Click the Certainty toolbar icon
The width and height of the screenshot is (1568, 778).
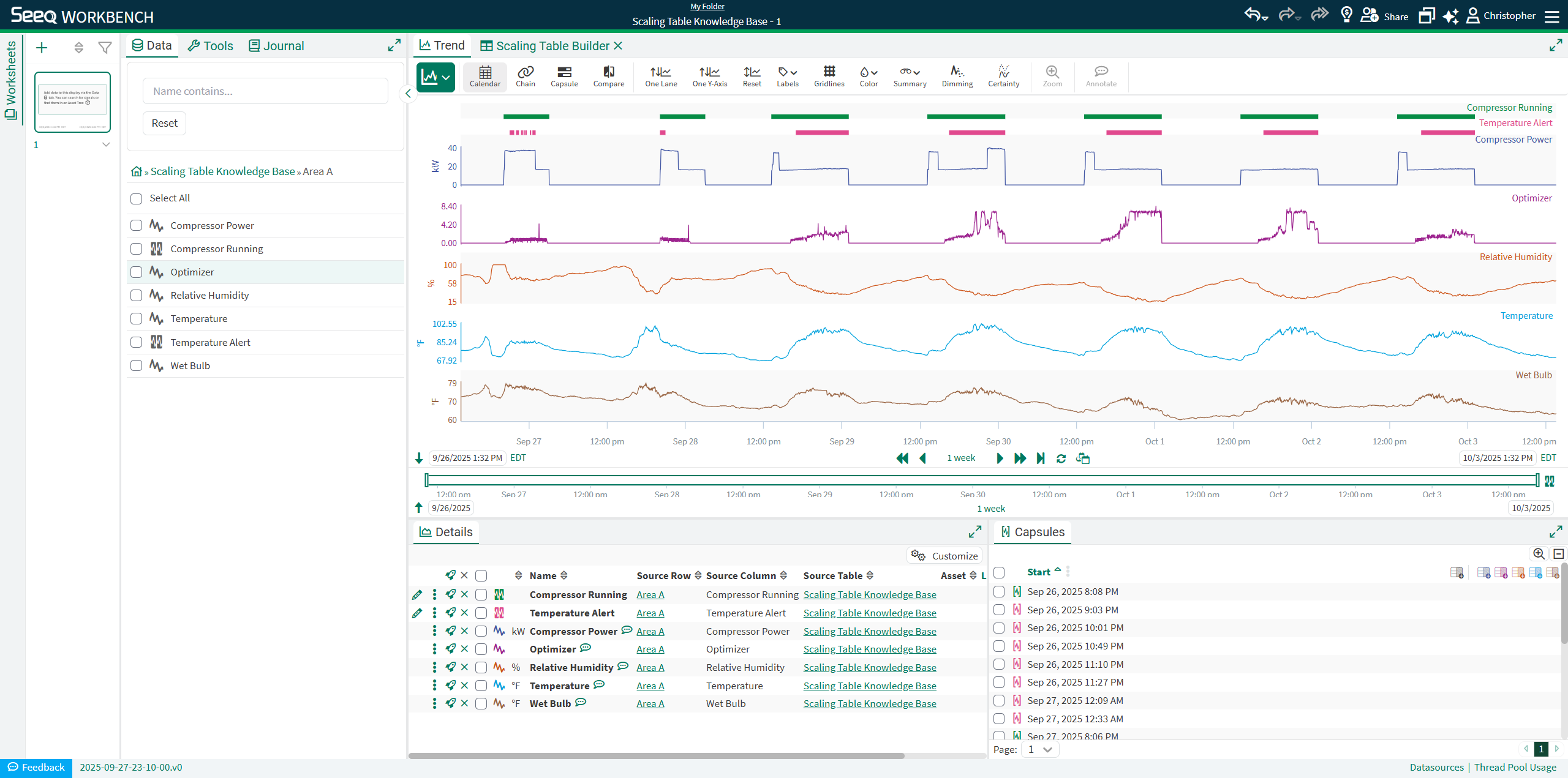(x=1003, y=77)
